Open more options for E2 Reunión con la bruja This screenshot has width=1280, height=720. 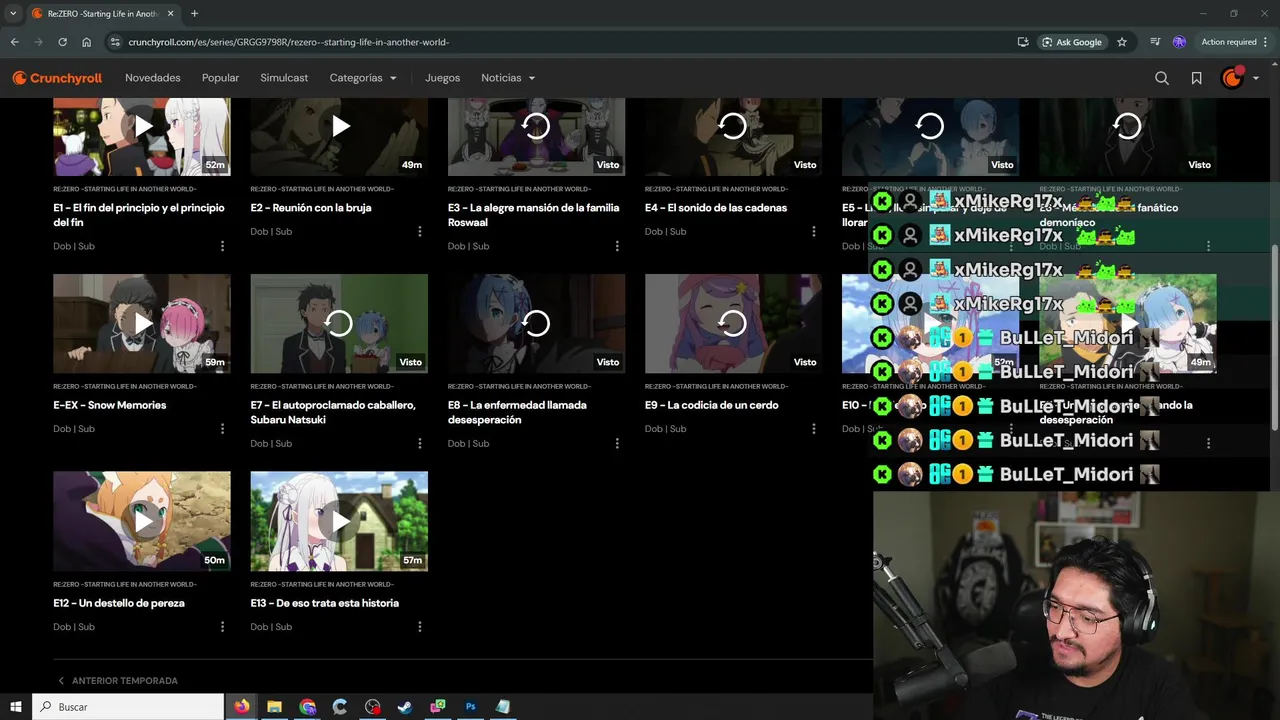coord(419,231)
